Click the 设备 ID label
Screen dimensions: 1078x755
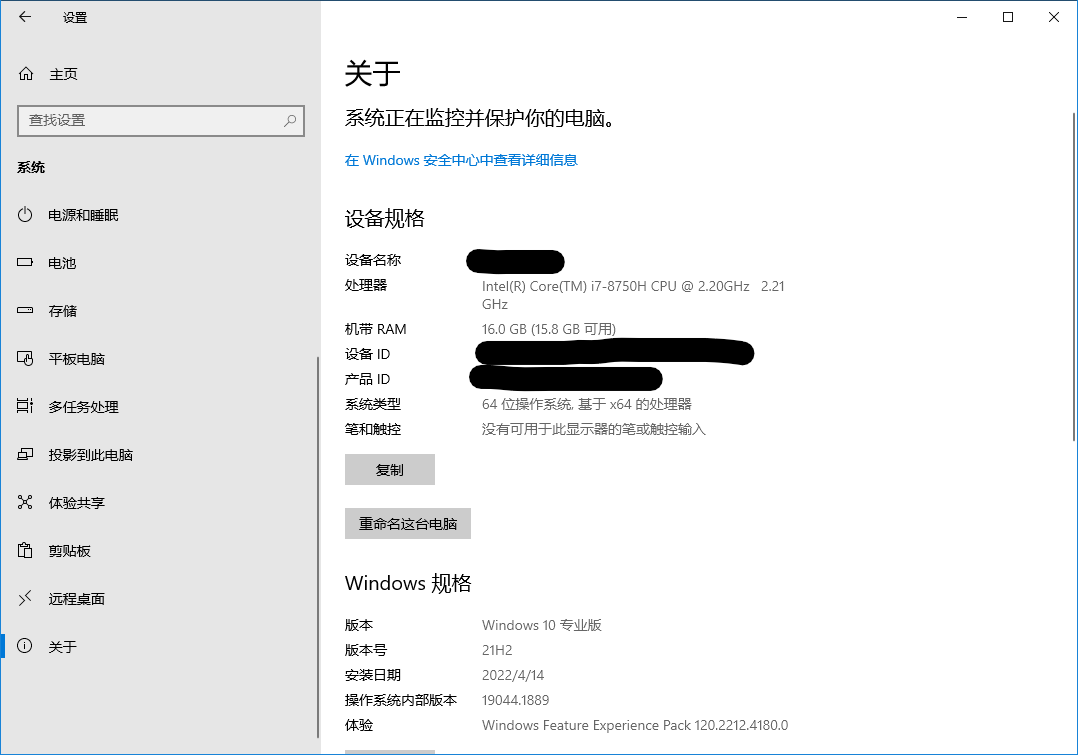pos(367,354)
